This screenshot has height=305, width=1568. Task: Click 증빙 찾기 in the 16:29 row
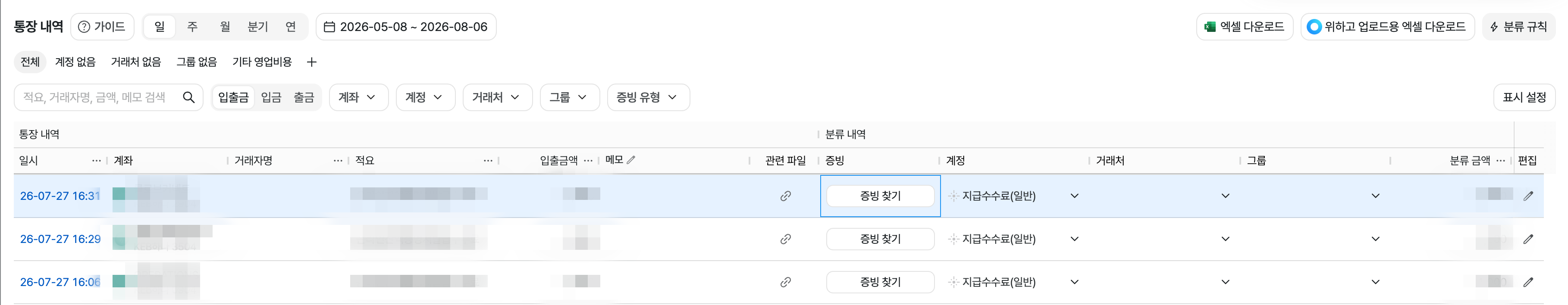pos(880,239)
